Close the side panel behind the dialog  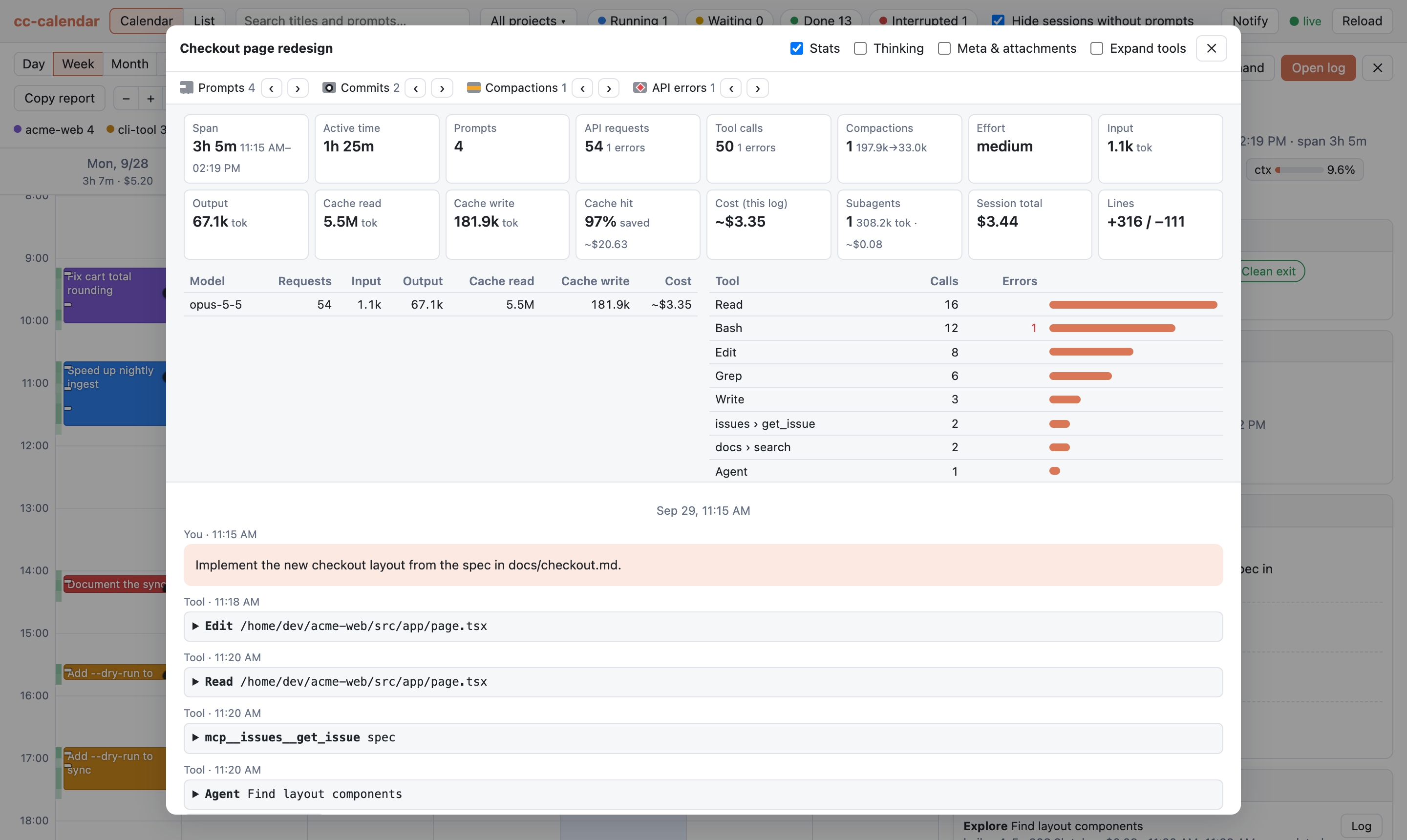coord(1378,68)
